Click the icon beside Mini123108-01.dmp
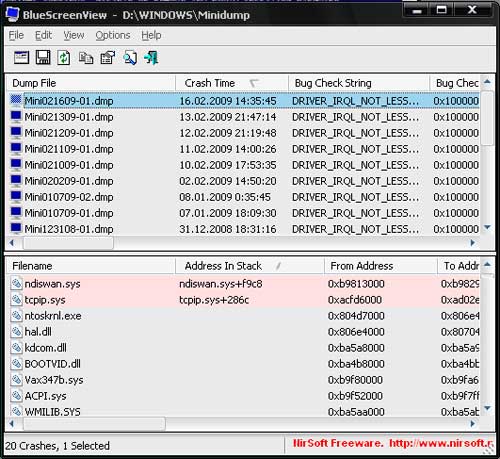 pyautogui.click(x=16, y=228)
